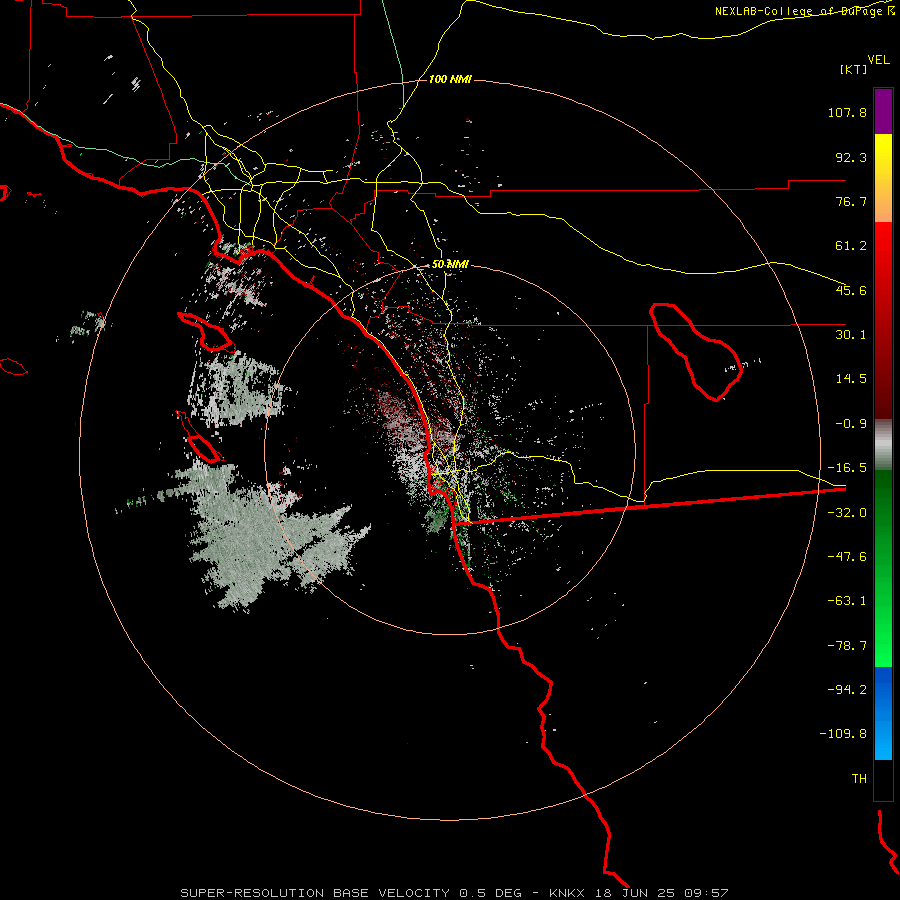Click the blue segment of the color bar
The height and width of the screenshot is (900, 900).
click(x=883, y=713)
